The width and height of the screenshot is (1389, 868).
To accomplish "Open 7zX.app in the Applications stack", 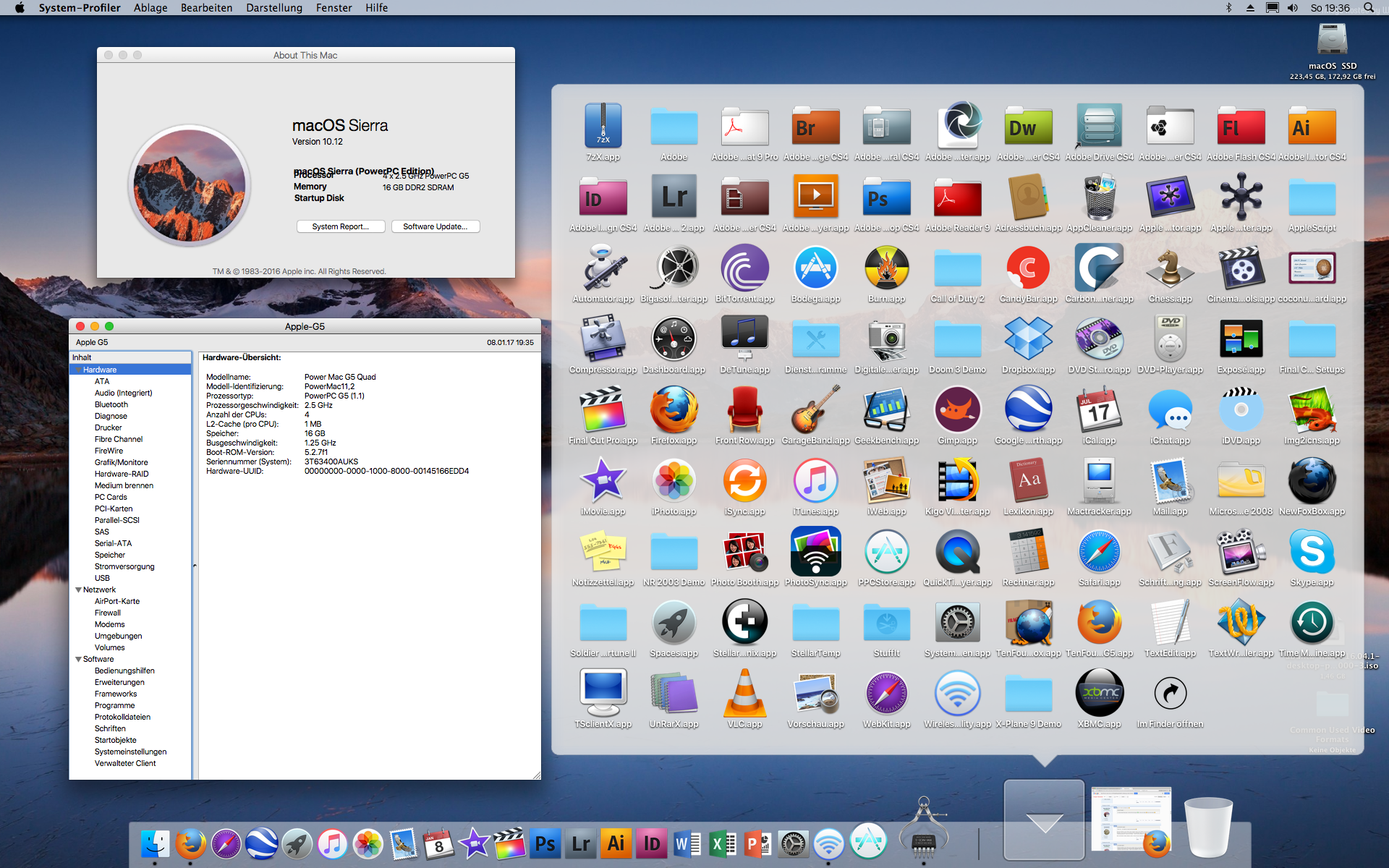I will point(603,126).
